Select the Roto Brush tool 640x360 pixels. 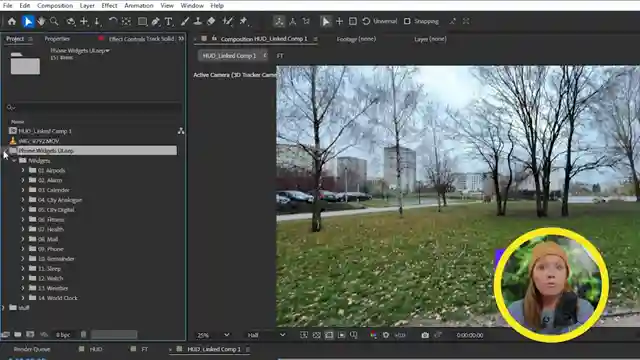click(x=227, y=21)
